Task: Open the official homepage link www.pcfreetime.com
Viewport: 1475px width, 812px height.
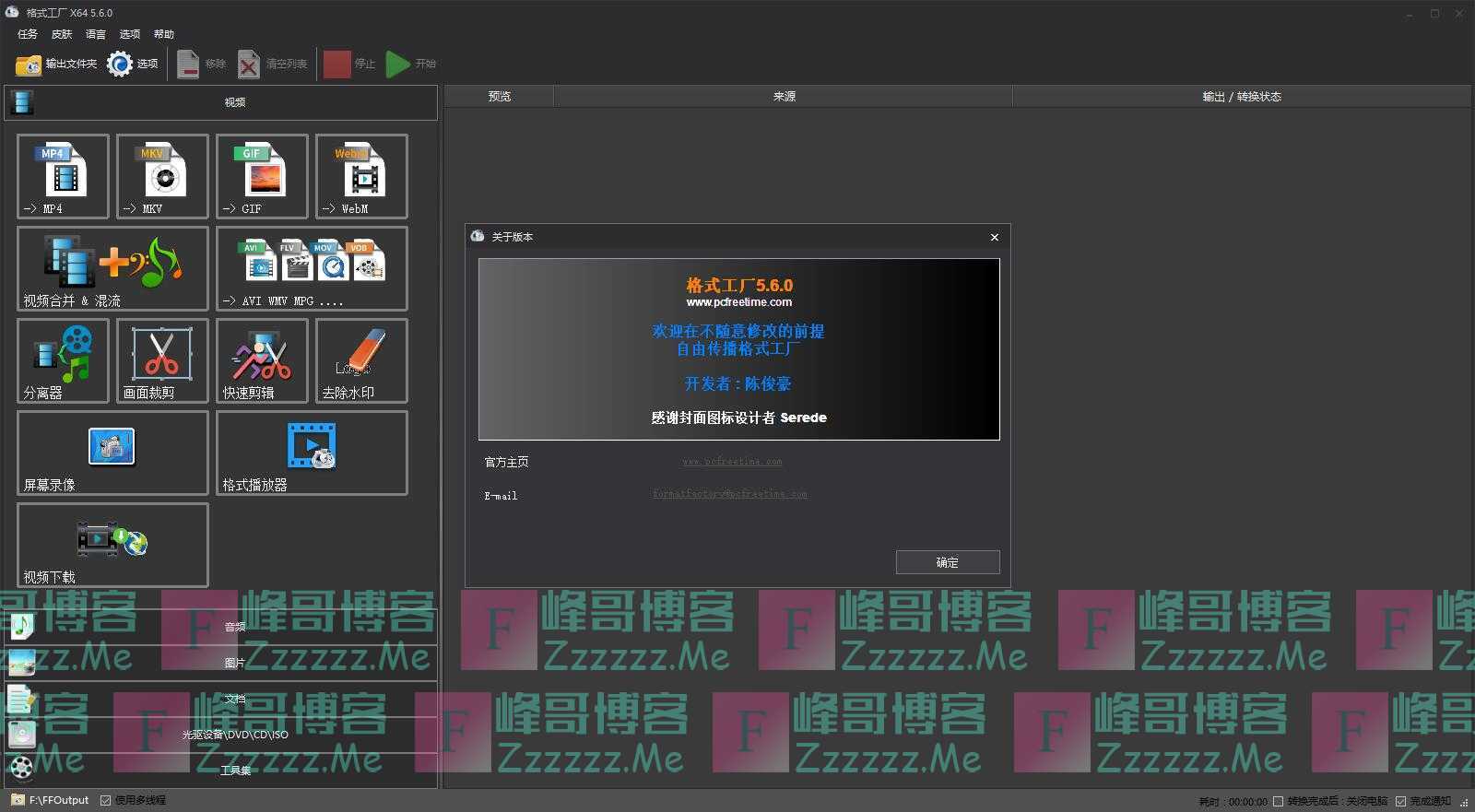Action: tap(732, 462)
